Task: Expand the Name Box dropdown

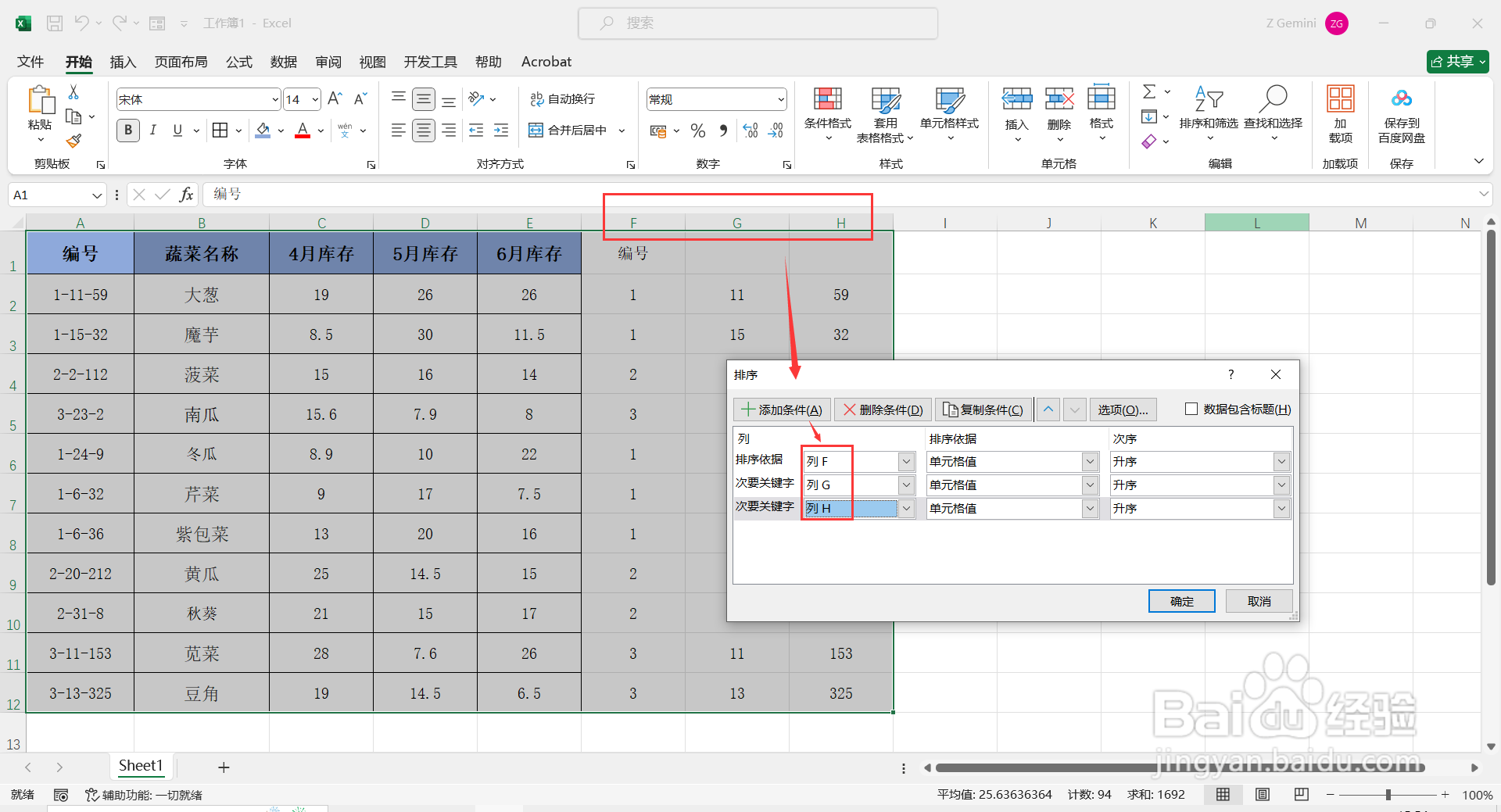Action: (97, 195)
